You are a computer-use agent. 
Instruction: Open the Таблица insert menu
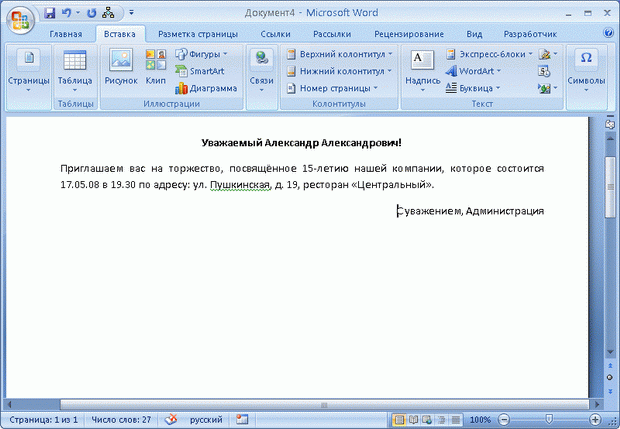tap(75, 72)
